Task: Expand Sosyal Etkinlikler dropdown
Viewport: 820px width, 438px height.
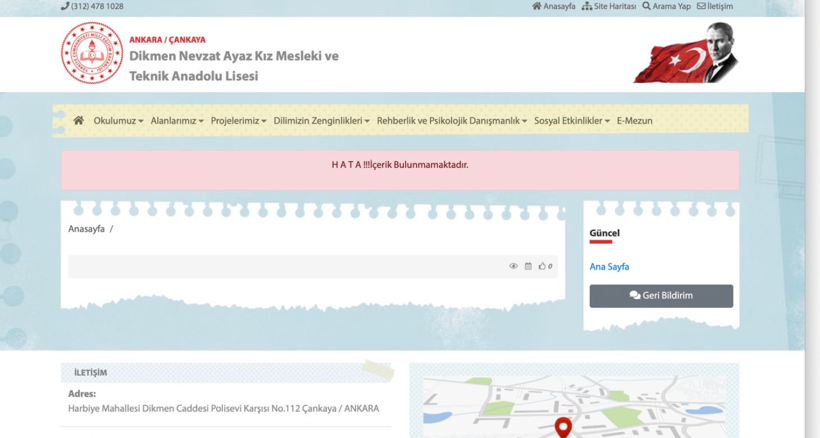Action: [x=571, y=121]
